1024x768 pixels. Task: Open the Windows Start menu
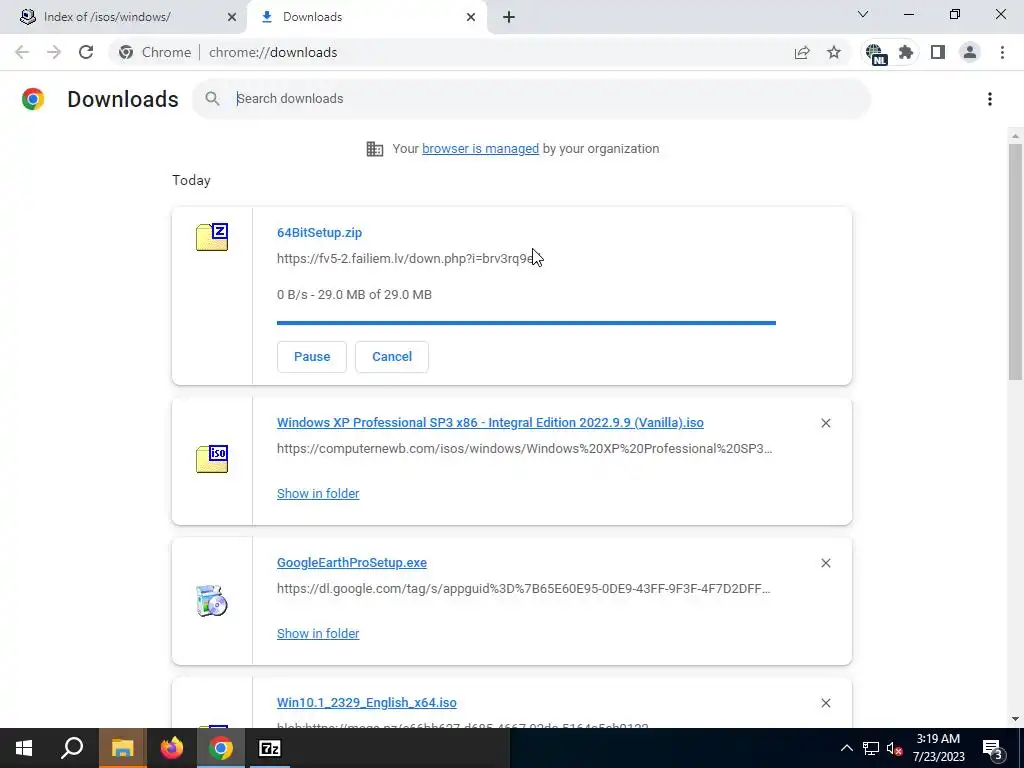coord(24,748)
